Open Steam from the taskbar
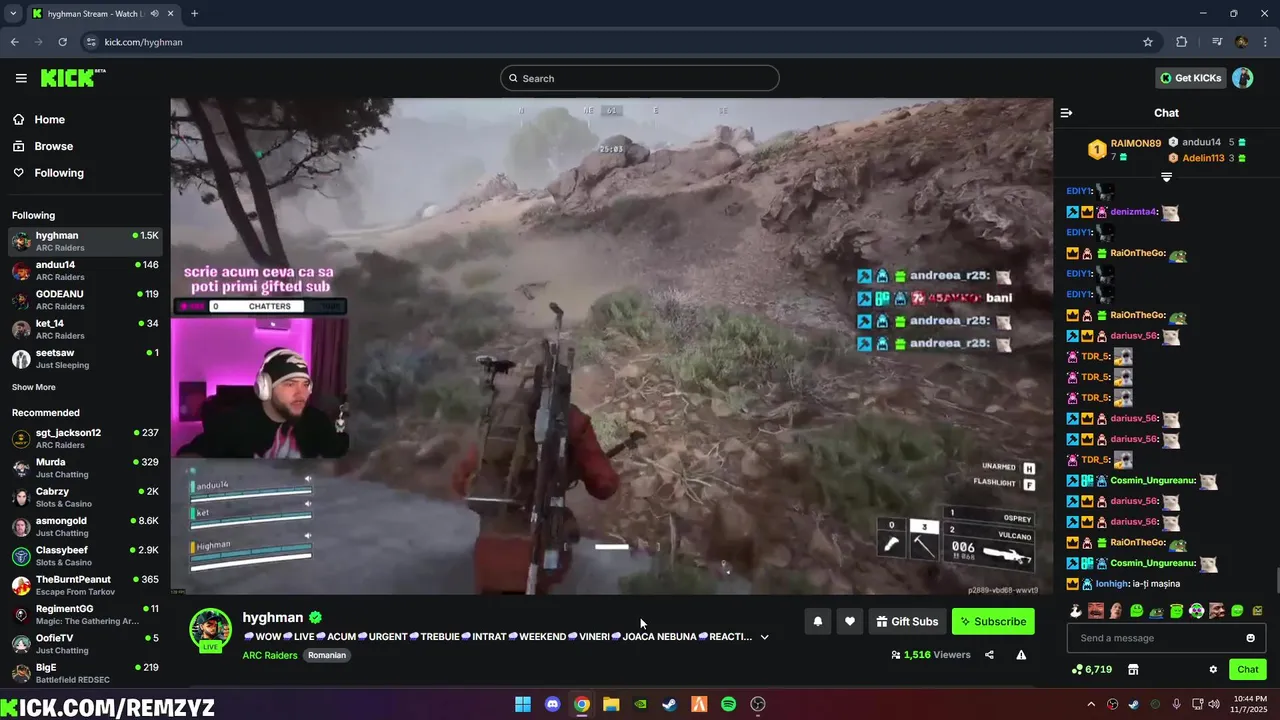The image size is (1280, 720). point(669,704)
